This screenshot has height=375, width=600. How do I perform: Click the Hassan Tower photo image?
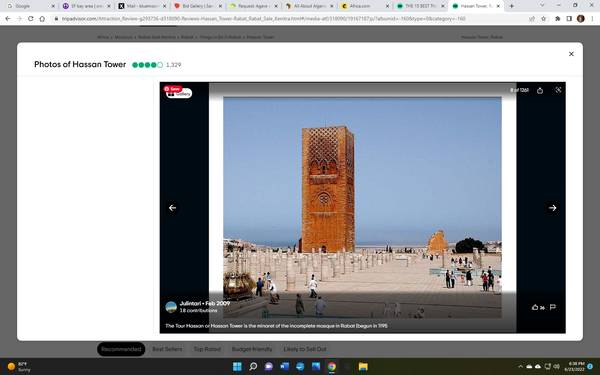(362, 207)
